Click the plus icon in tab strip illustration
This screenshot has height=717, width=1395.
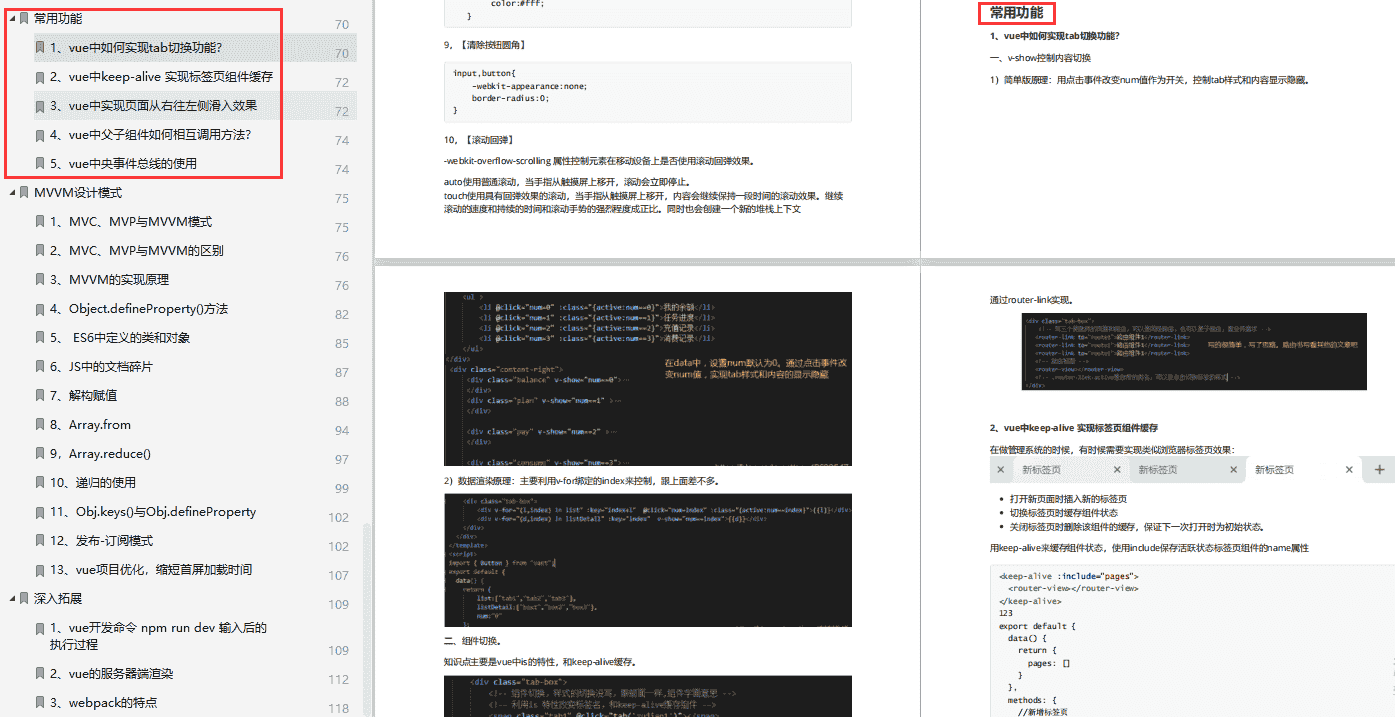1379,469
